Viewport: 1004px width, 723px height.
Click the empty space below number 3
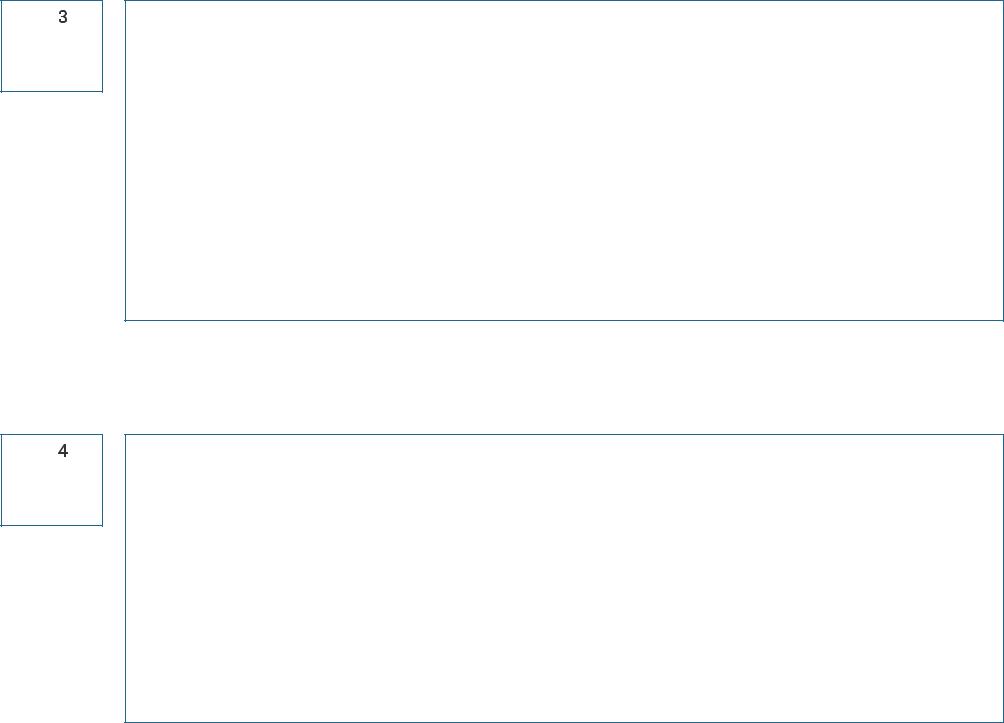coord(52,59)
